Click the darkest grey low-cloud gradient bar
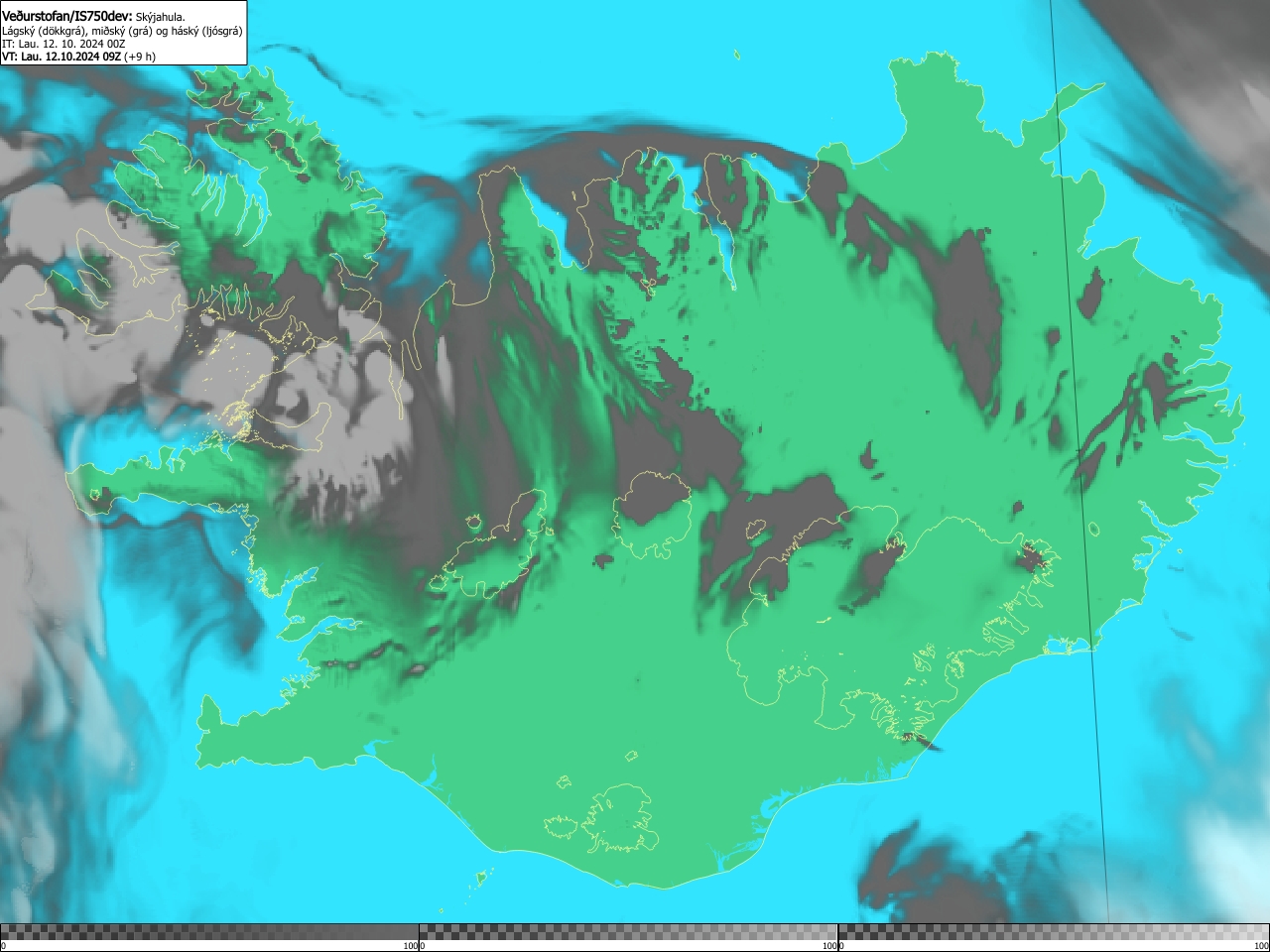Viewport: 1270px width, 952px height. coord(209,932)
